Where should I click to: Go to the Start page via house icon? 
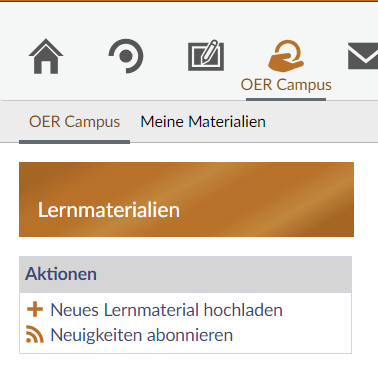pos(46,56)
